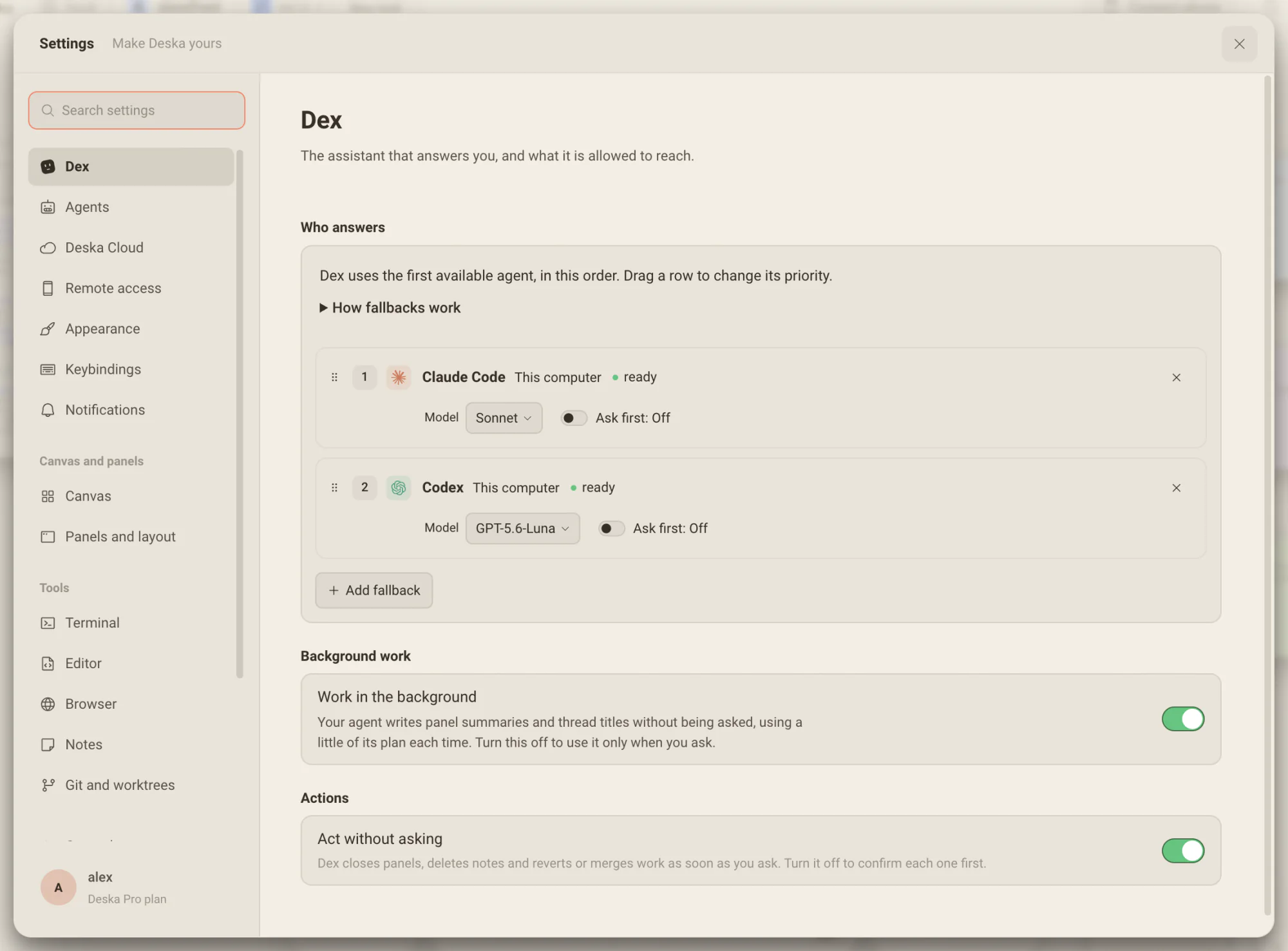Toggle Ask first for Claude Code

pos(574,418)
